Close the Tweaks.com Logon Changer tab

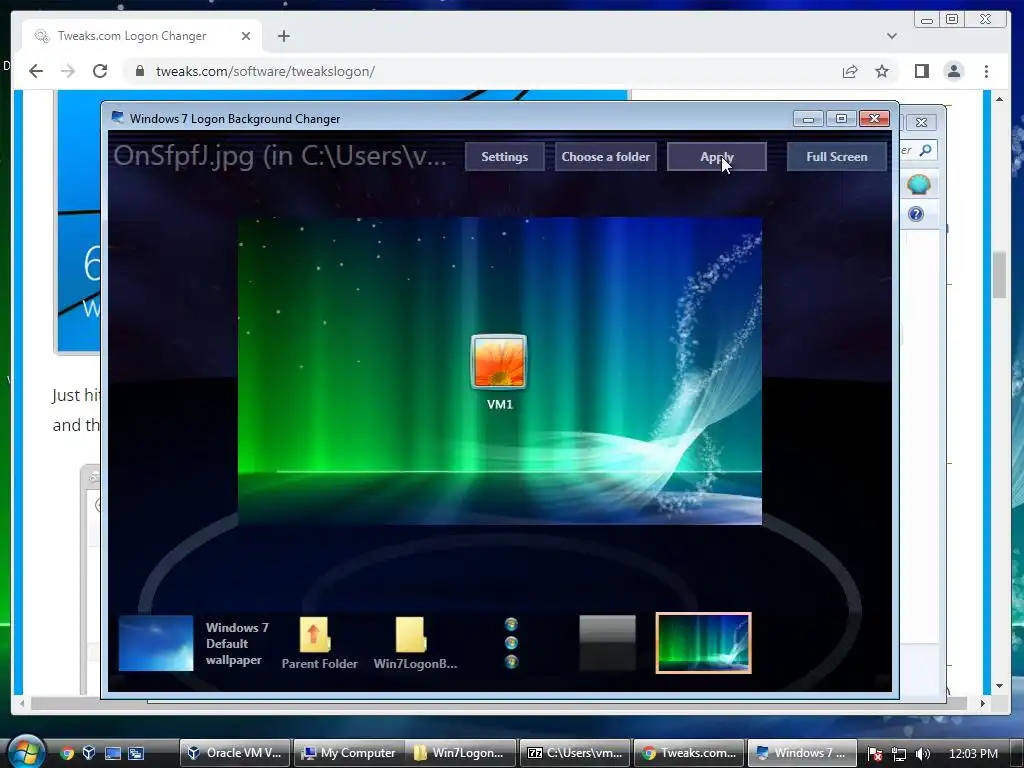(x=246, y=36)
